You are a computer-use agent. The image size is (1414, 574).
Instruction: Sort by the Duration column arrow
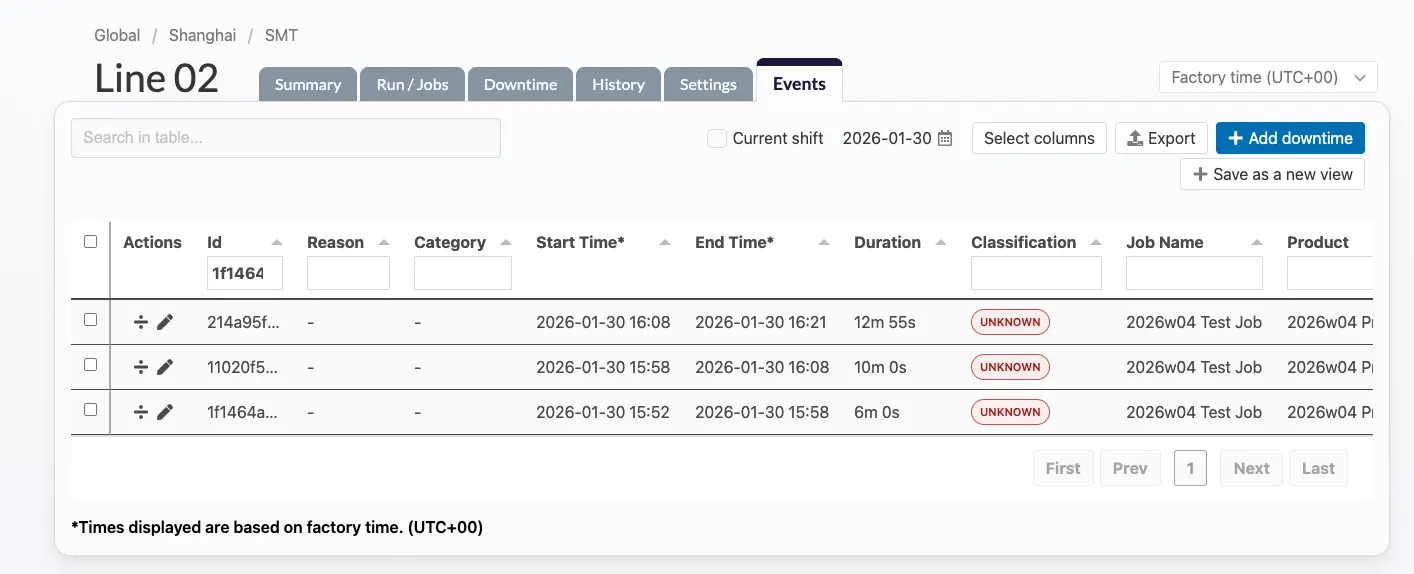(x=940, y=243)
